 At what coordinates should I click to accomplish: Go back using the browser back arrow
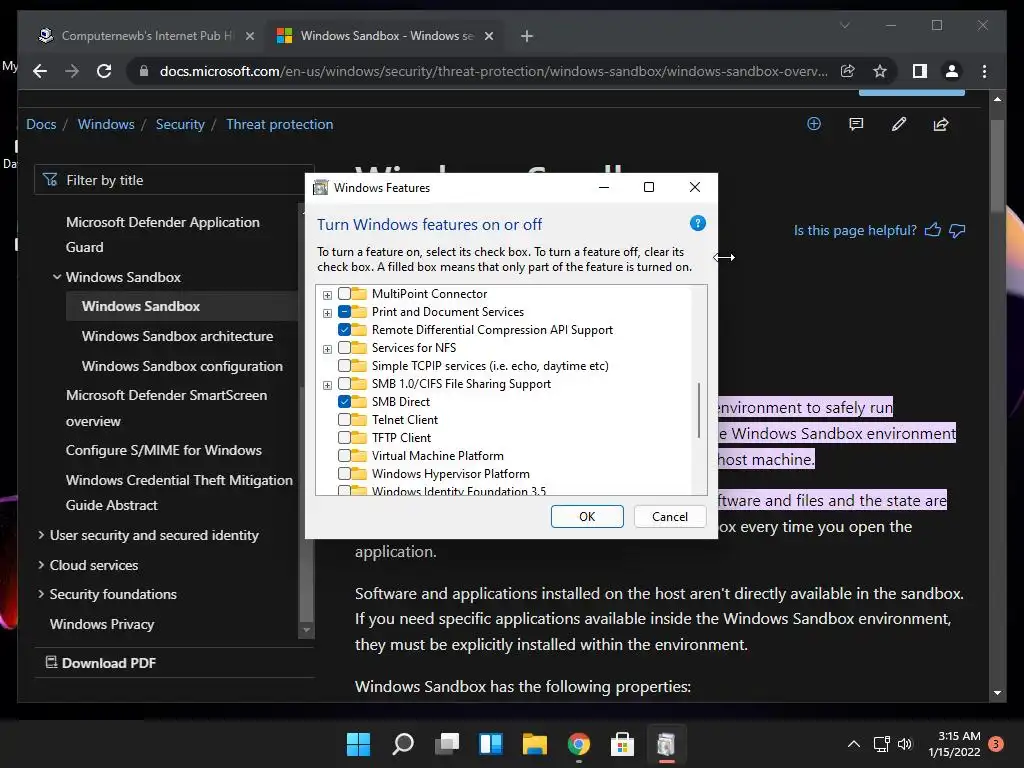(x=40, y=71)
